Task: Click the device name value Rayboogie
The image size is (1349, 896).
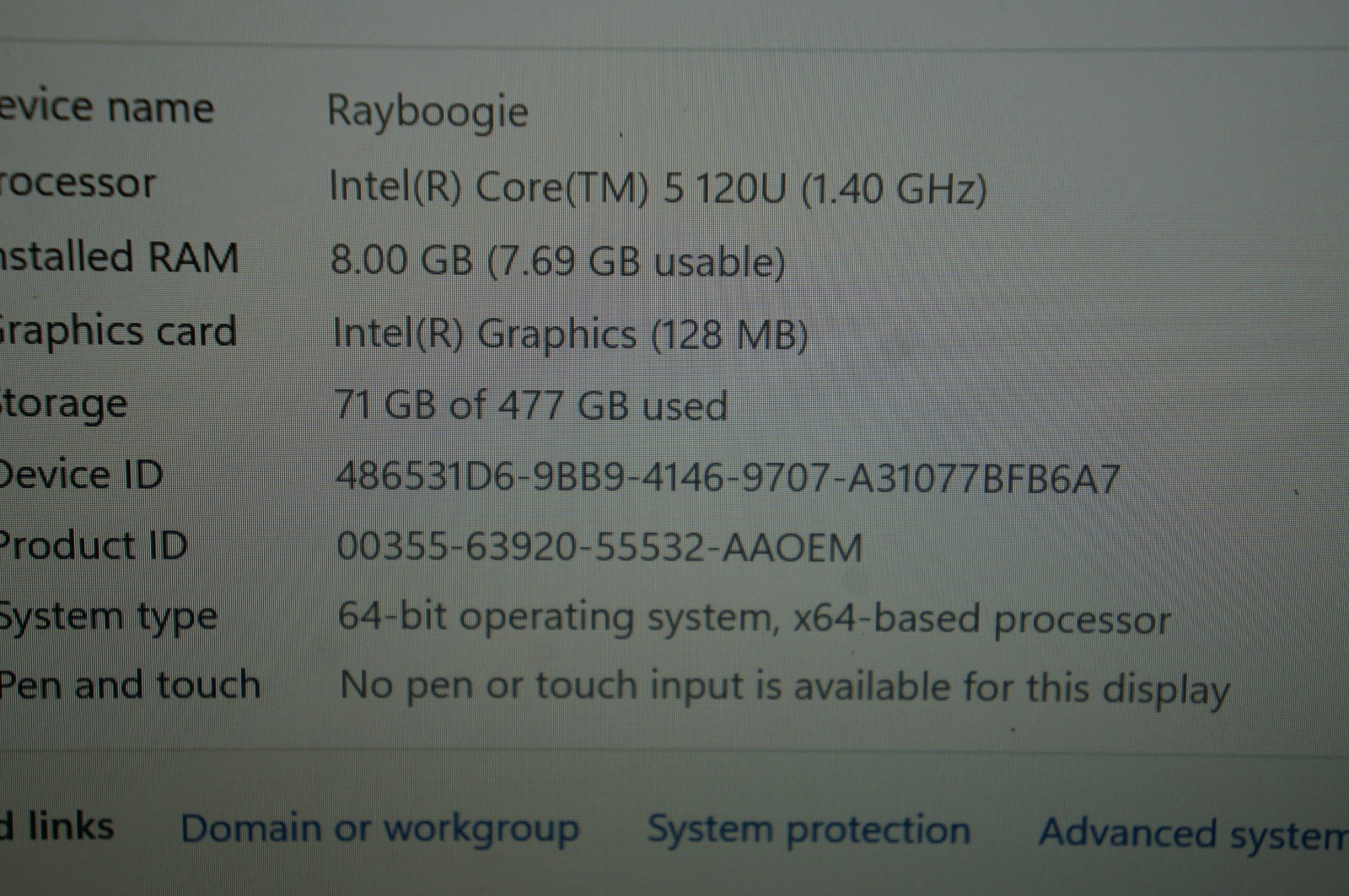Action: pos(427,112)
